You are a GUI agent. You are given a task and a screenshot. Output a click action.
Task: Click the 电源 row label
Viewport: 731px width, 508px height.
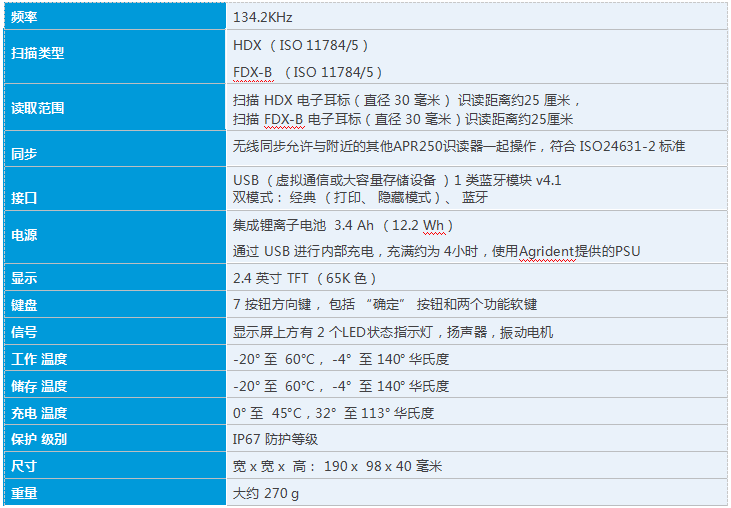pos(25,237)
